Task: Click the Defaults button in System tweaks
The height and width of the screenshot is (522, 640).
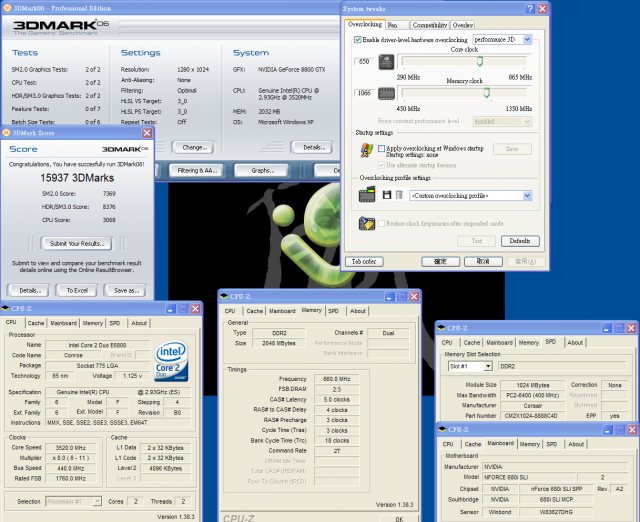Action: tap(520, 241)
